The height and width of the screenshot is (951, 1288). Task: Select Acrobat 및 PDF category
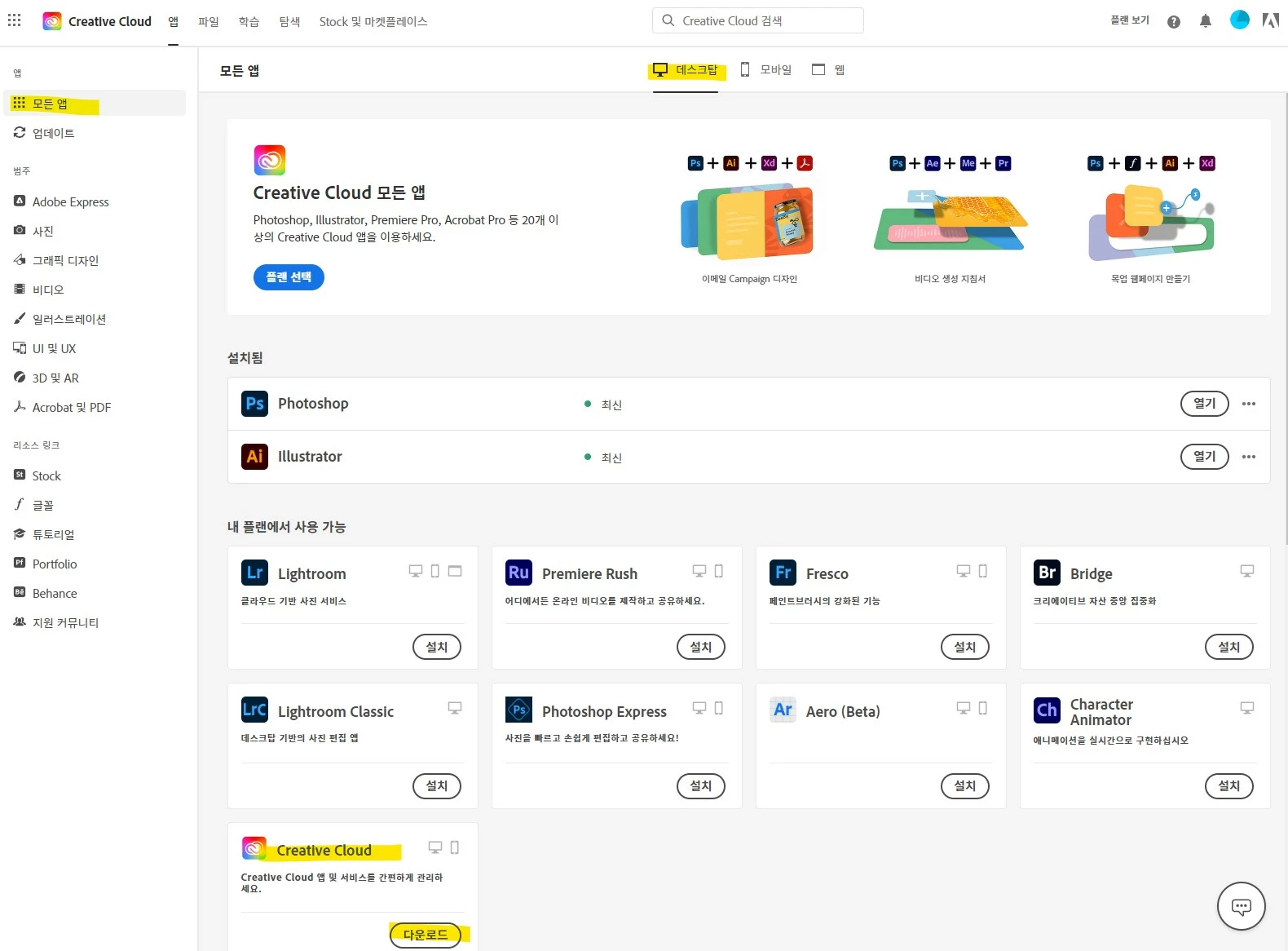(62, 407)
